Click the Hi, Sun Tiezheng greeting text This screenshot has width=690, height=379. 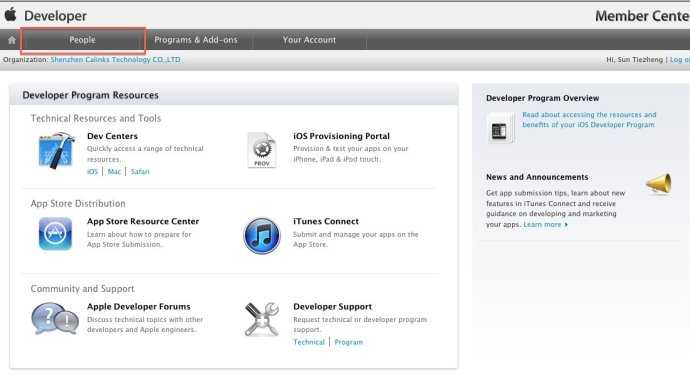[x=634, y=59]
